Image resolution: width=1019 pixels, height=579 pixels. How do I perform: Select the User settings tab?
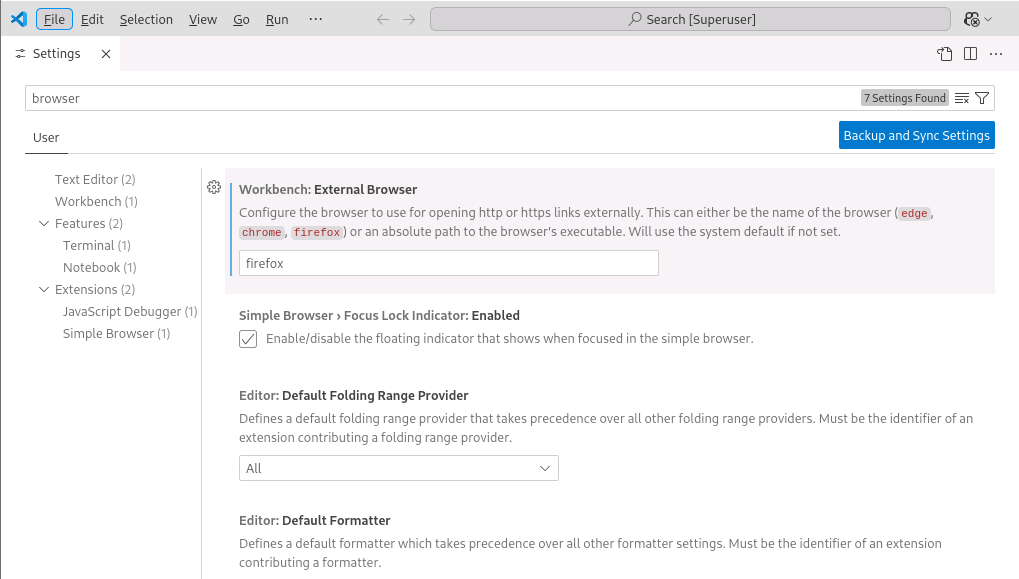point(46,137)
